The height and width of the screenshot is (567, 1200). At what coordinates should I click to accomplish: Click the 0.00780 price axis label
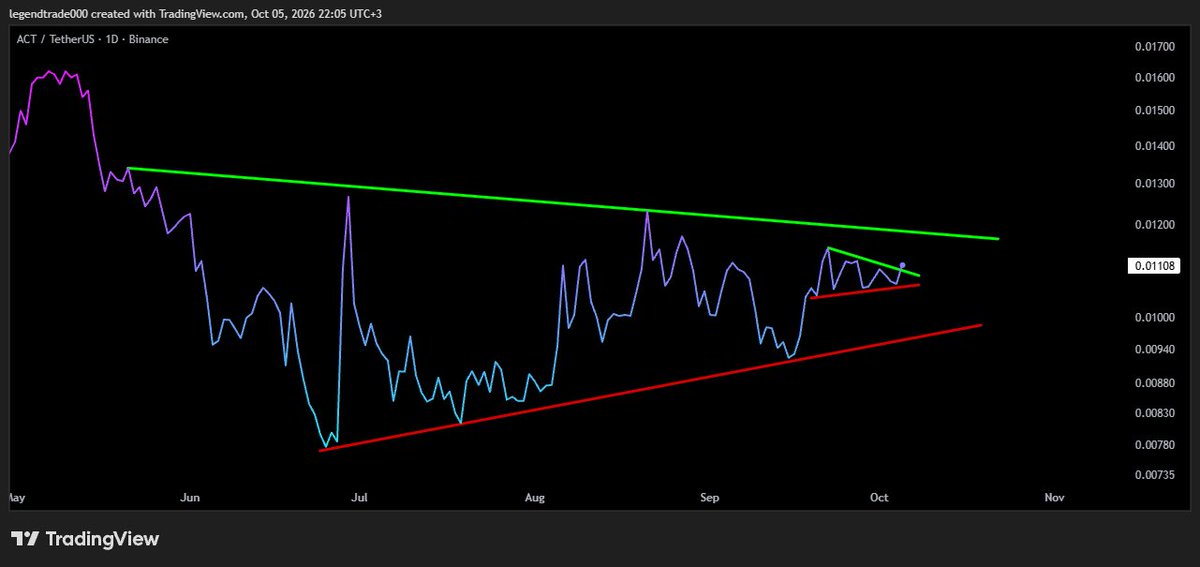click(1154, 445)
